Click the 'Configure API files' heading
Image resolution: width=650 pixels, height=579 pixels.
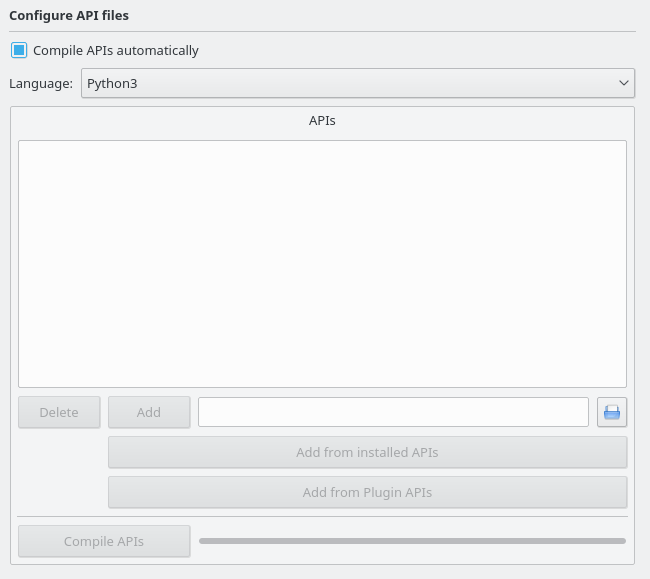[69, 16]
